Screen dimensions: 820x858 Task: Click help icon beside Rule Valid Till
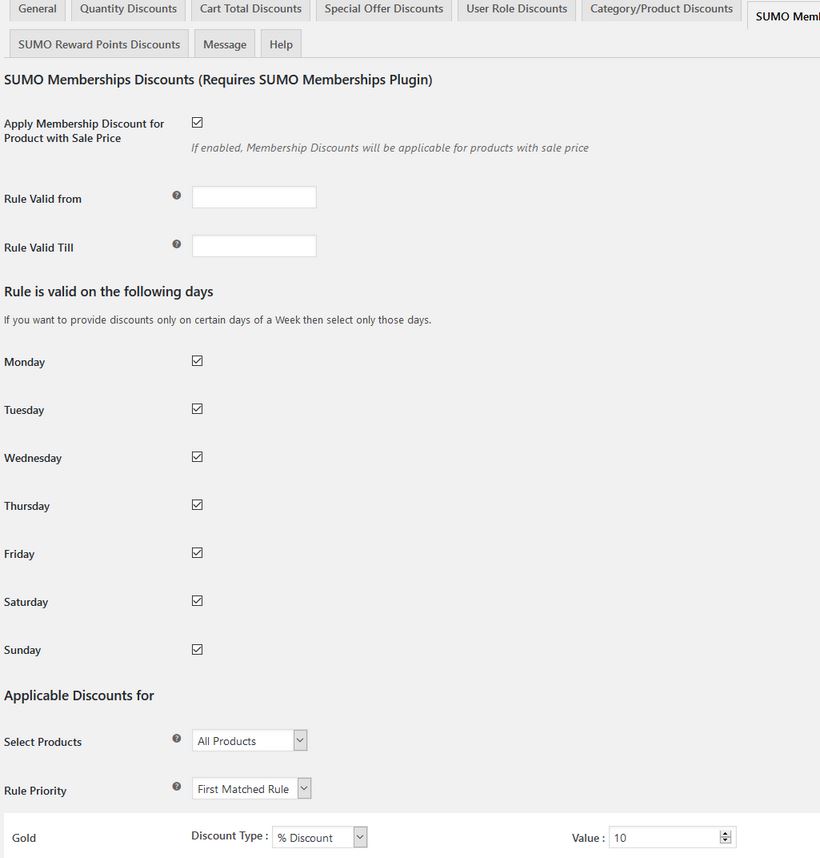pyautogui.click(x=176, y=244)
